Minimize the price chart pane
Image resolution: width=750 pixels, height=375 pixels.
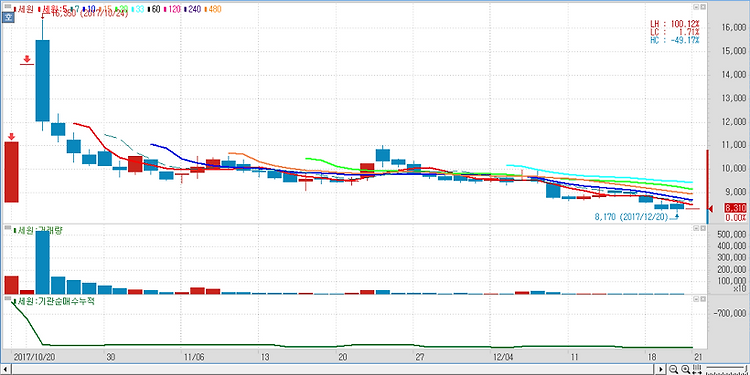tap(696, 7)
